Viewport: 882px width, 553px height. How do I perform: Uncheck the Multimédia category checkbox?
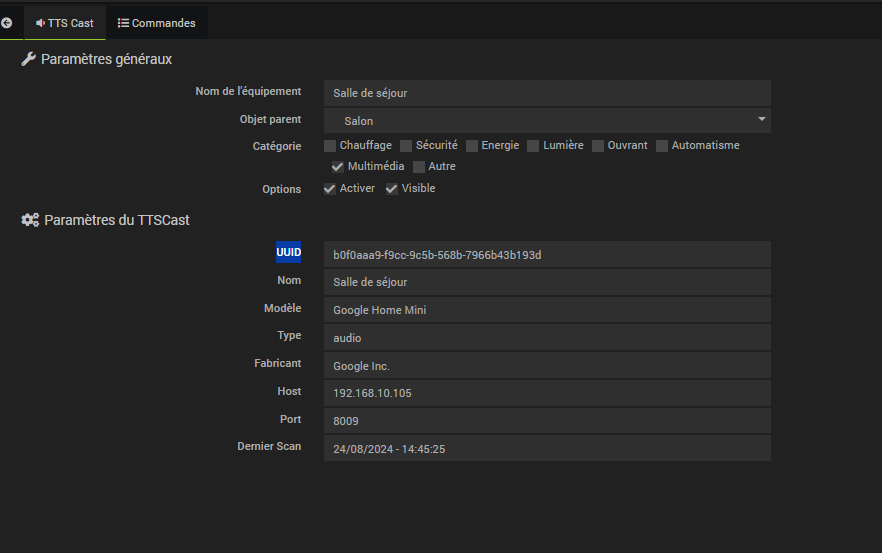click(x=338, y=167)
